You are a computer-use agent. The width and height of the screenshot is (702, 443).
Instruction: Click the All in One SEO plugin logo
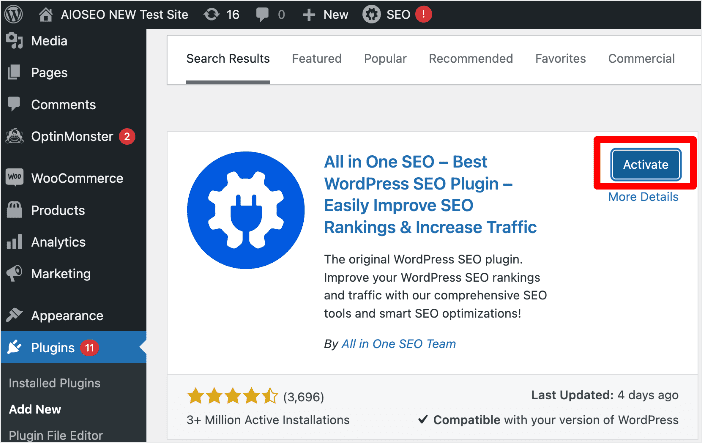coord(246,210)
